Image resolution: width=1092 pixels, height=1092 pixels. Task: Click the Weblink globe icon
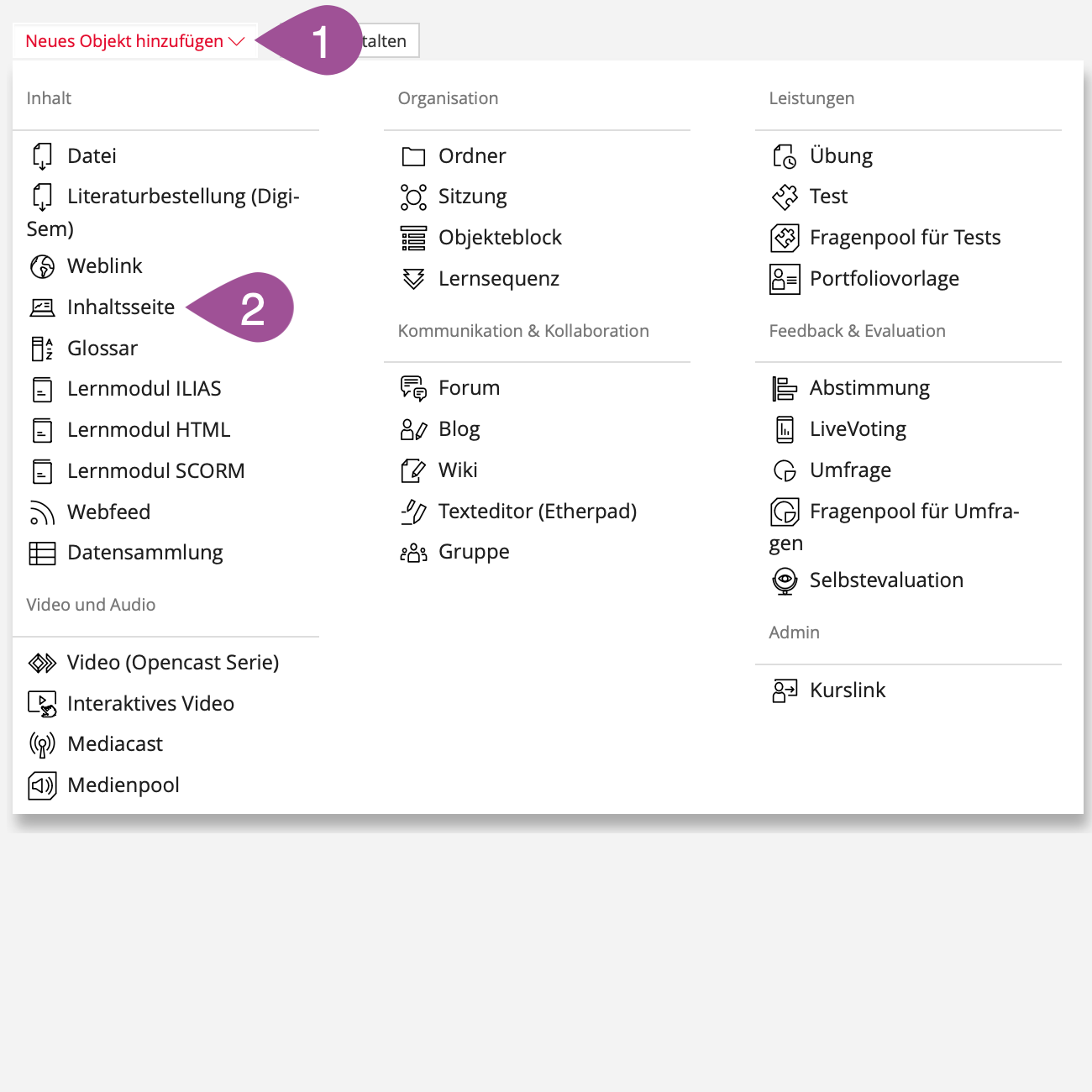tap(42, 266)
